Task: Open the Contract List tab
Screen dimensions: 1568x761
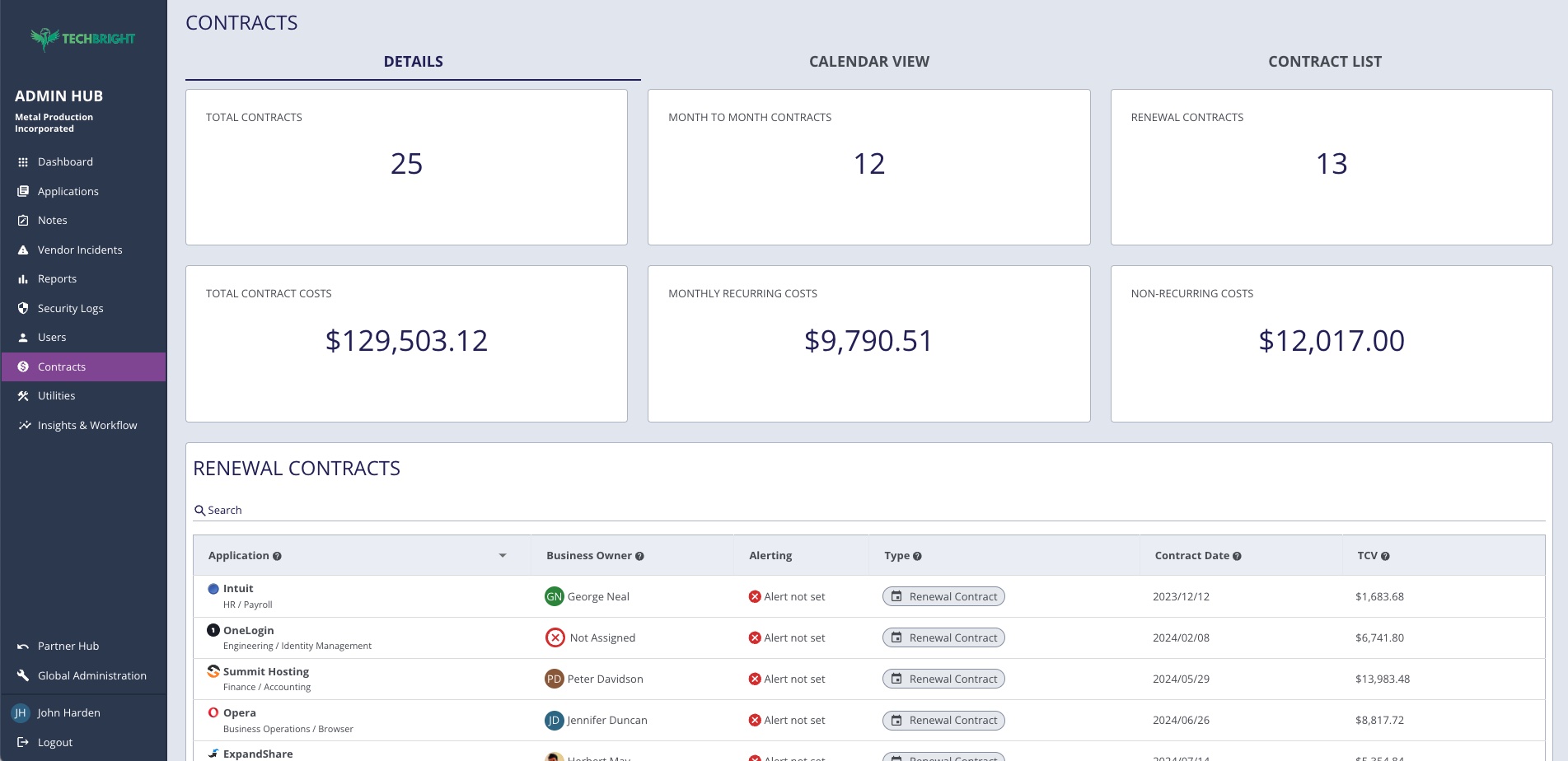Action: [1324, 62]
